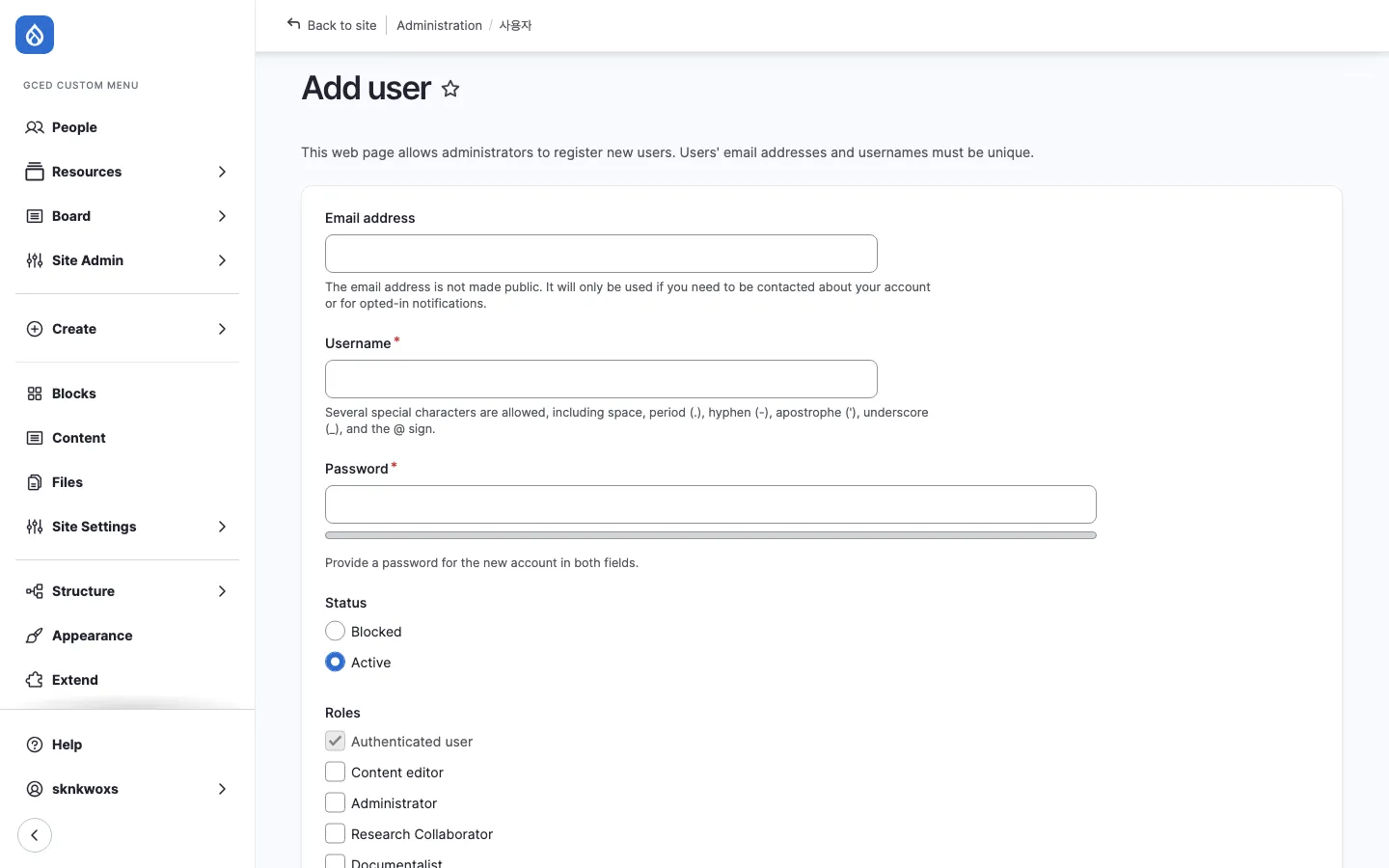Expand the Site Settings submenu chevron
The width and height of the screenshot is (1389, 868).
click(222, 527)
